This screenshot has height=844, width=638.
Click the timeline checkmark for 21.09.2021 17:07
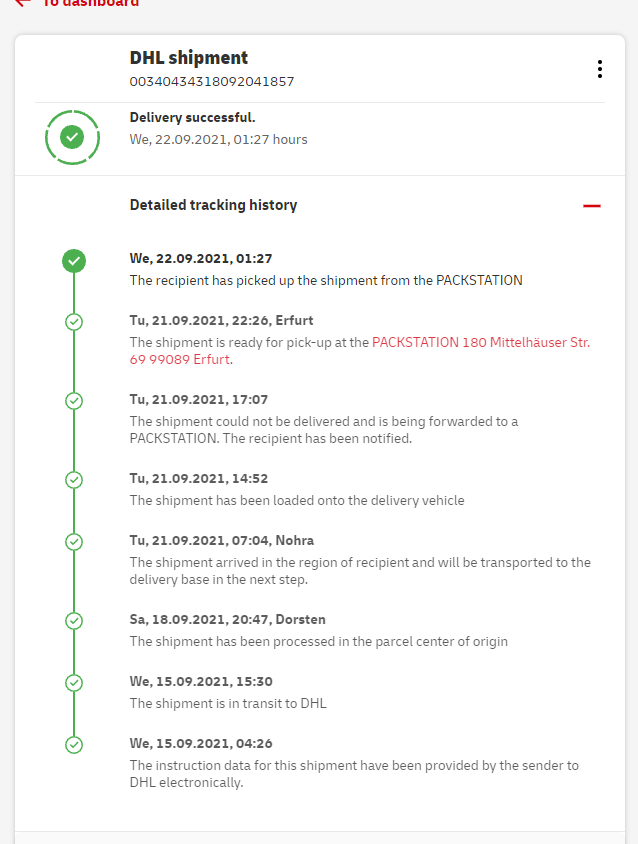pyautogui.click(x=74, y=400)
